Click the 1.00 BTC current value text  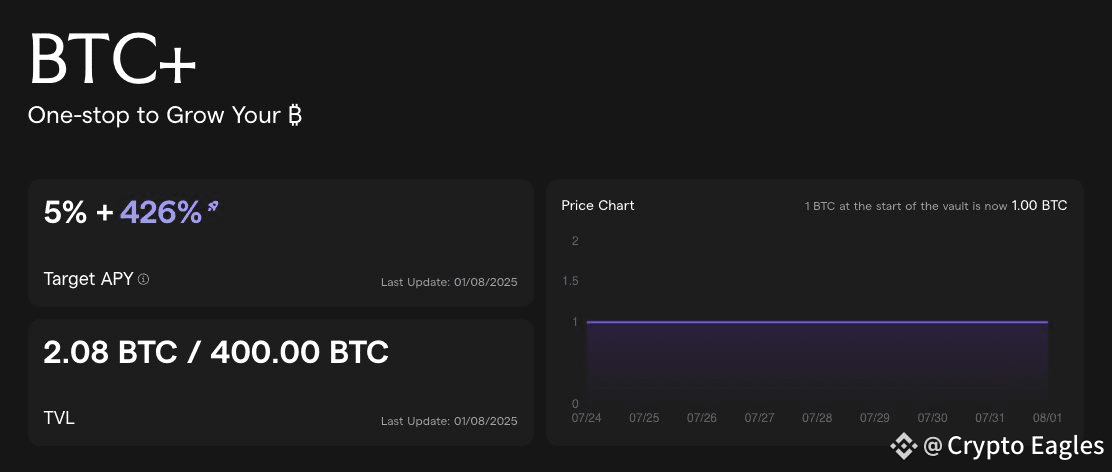(x=1039, y=206)
